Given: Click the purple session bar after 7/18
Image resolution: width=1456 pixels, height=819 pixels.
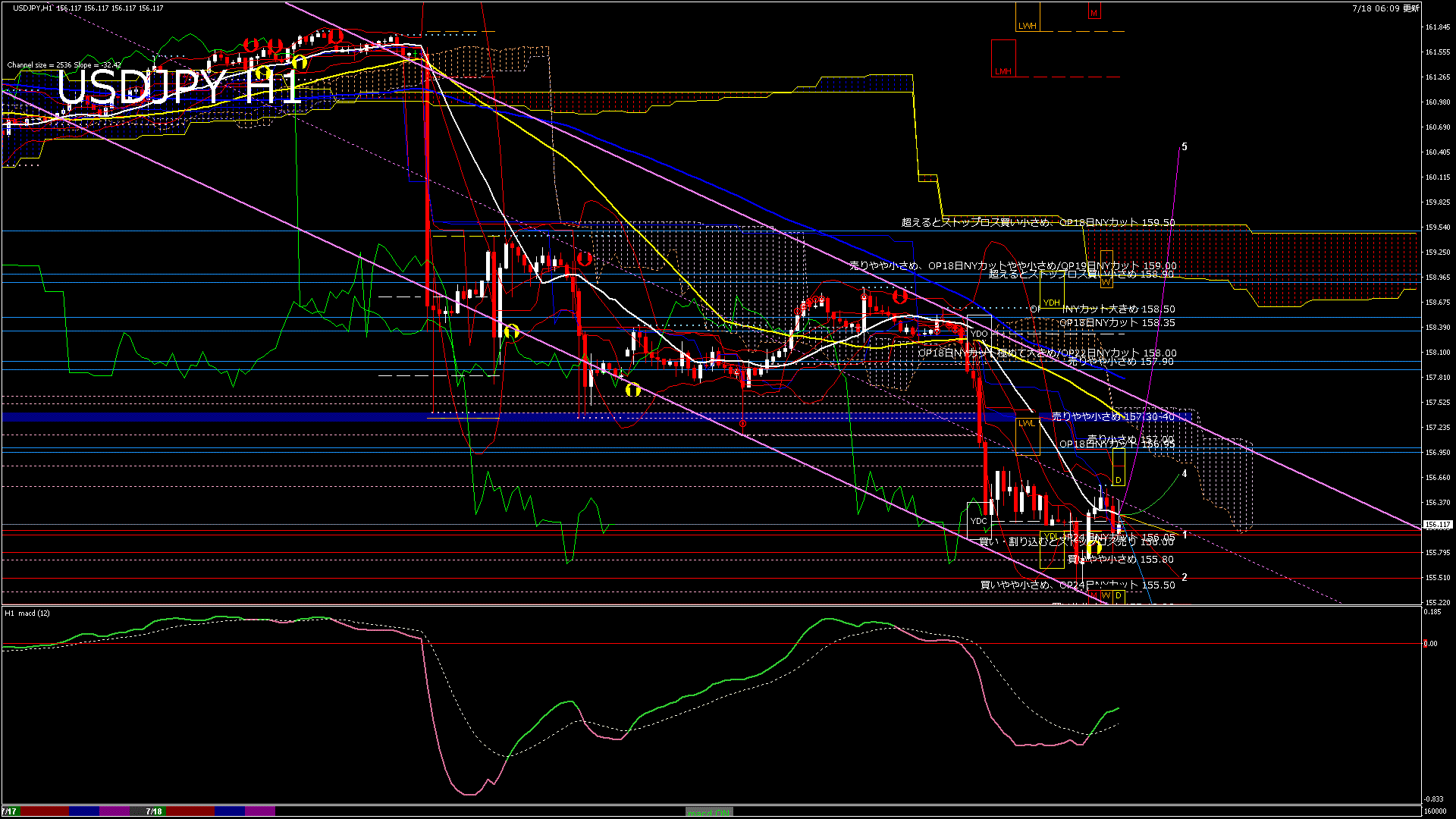Looking at the screenshot, I should pos(259,811).
